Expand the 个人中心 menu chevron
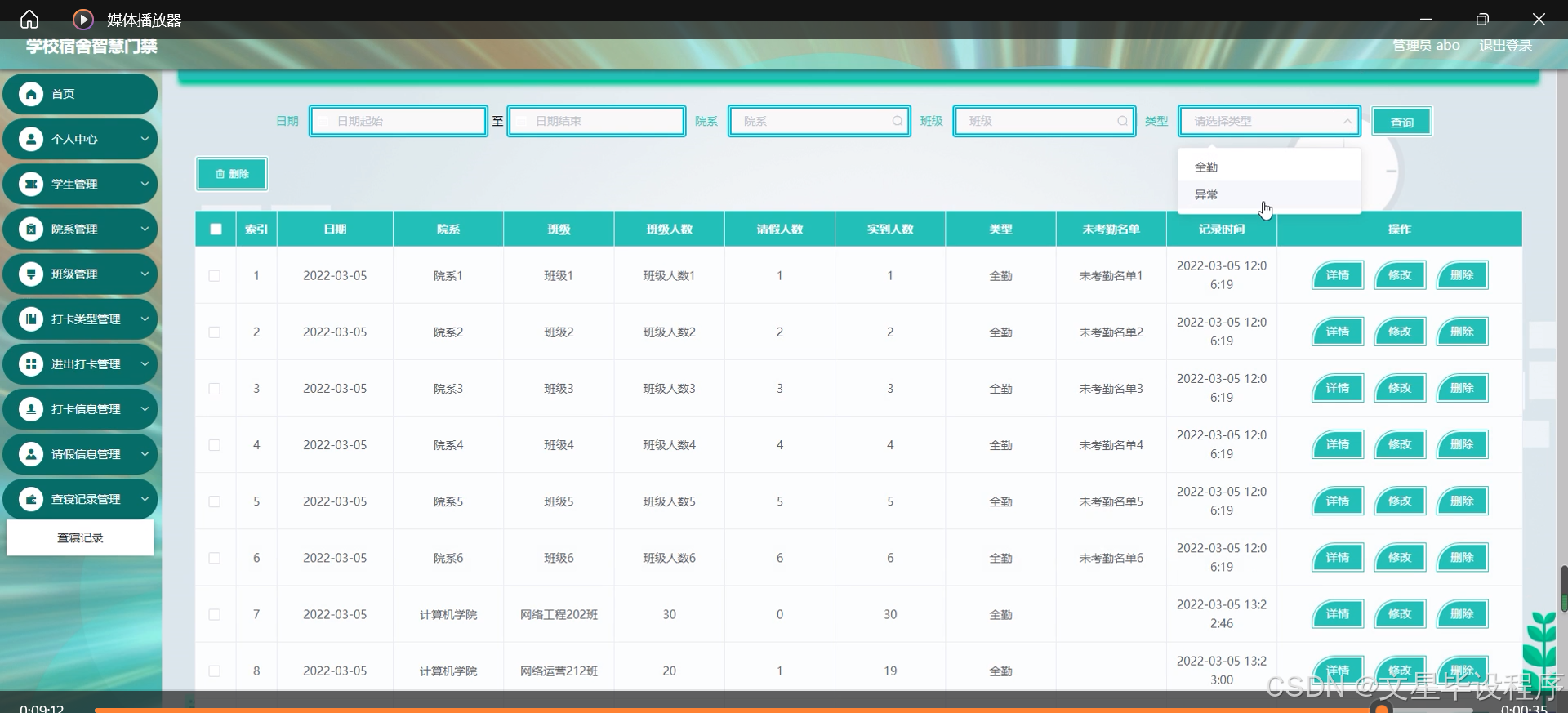Image resolution: width=1568 pixels, height=713 pixels. coord(145,139)
